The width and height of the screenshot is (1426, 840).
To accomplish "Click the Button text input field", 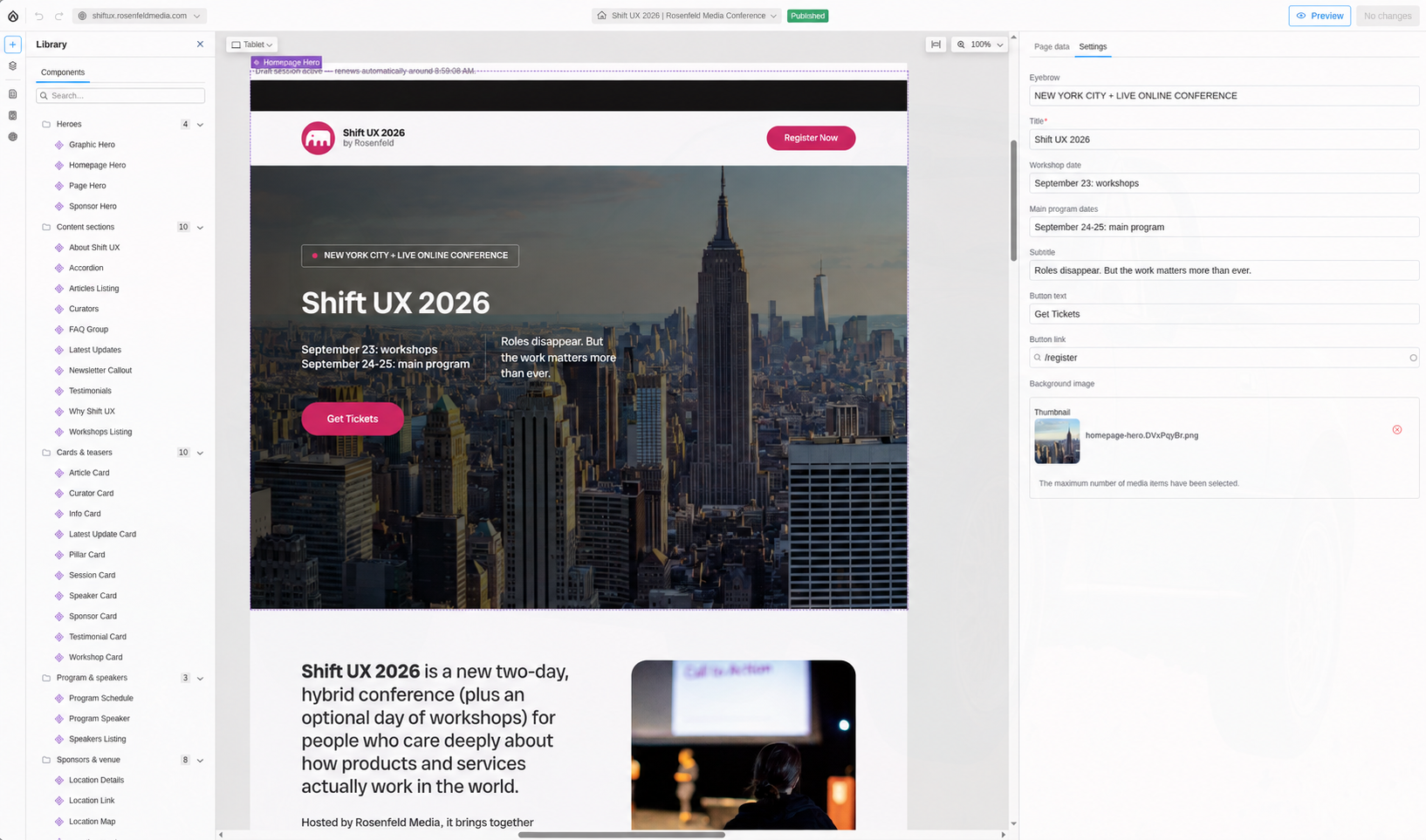I will coord(1224,314).
